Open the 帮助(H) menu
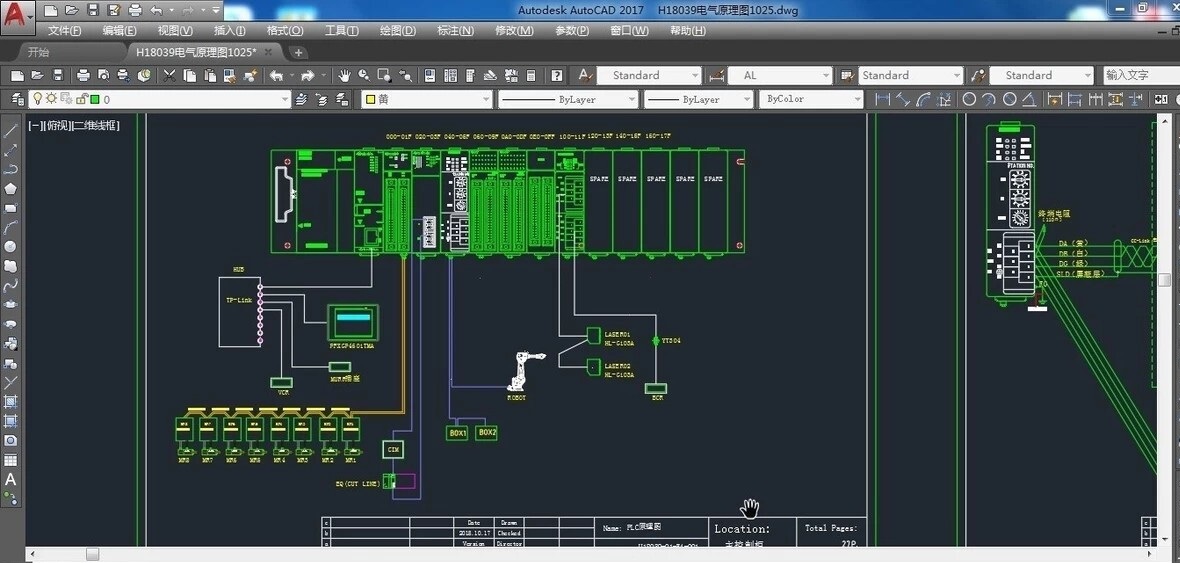The height and width of the screenshot is (563, 1180). tap(688, 31)
